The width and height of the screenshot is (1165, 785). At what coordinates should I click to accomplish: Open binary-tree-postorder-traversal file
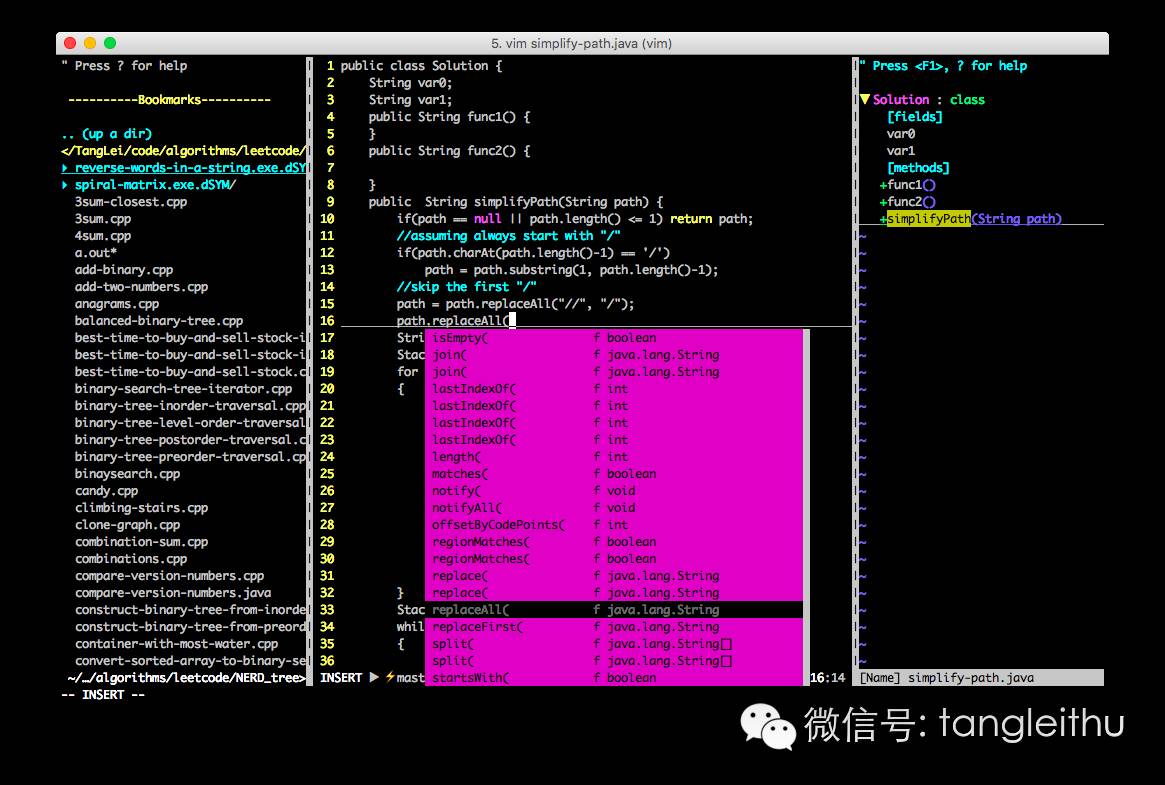coord(190,440)
